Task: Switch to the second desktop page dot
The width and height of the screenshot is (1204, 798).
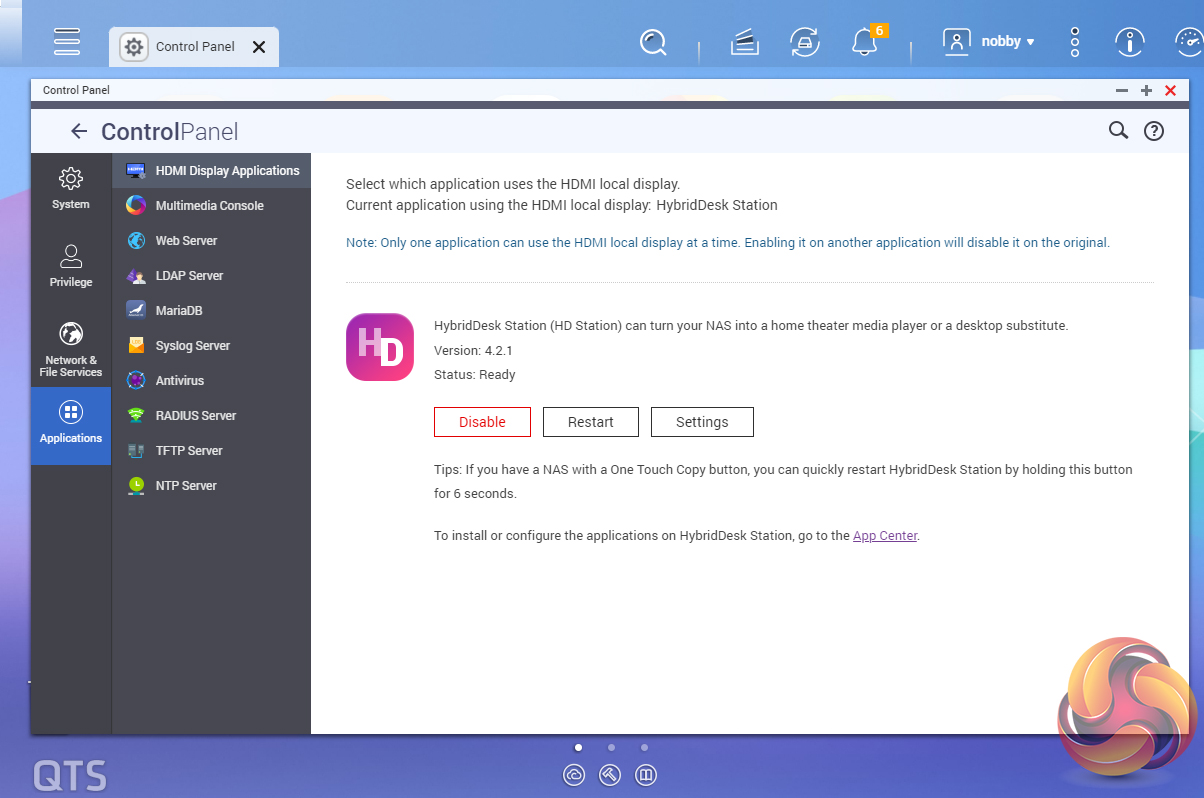Action: tap(611, 747)
